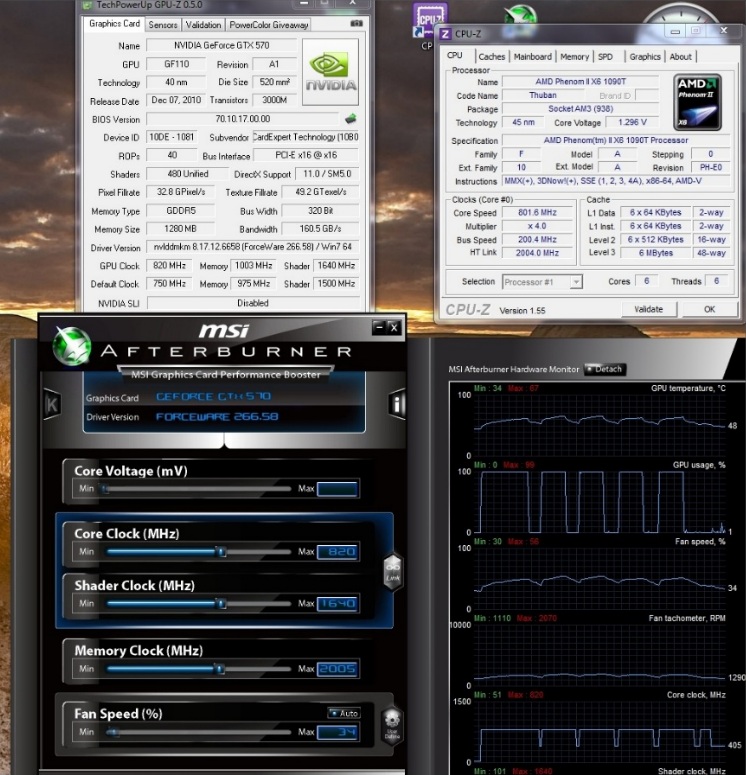Switch to the Sensors tab in GPU-Z
This screenshot has width=746, height=775.
(163, 25)
